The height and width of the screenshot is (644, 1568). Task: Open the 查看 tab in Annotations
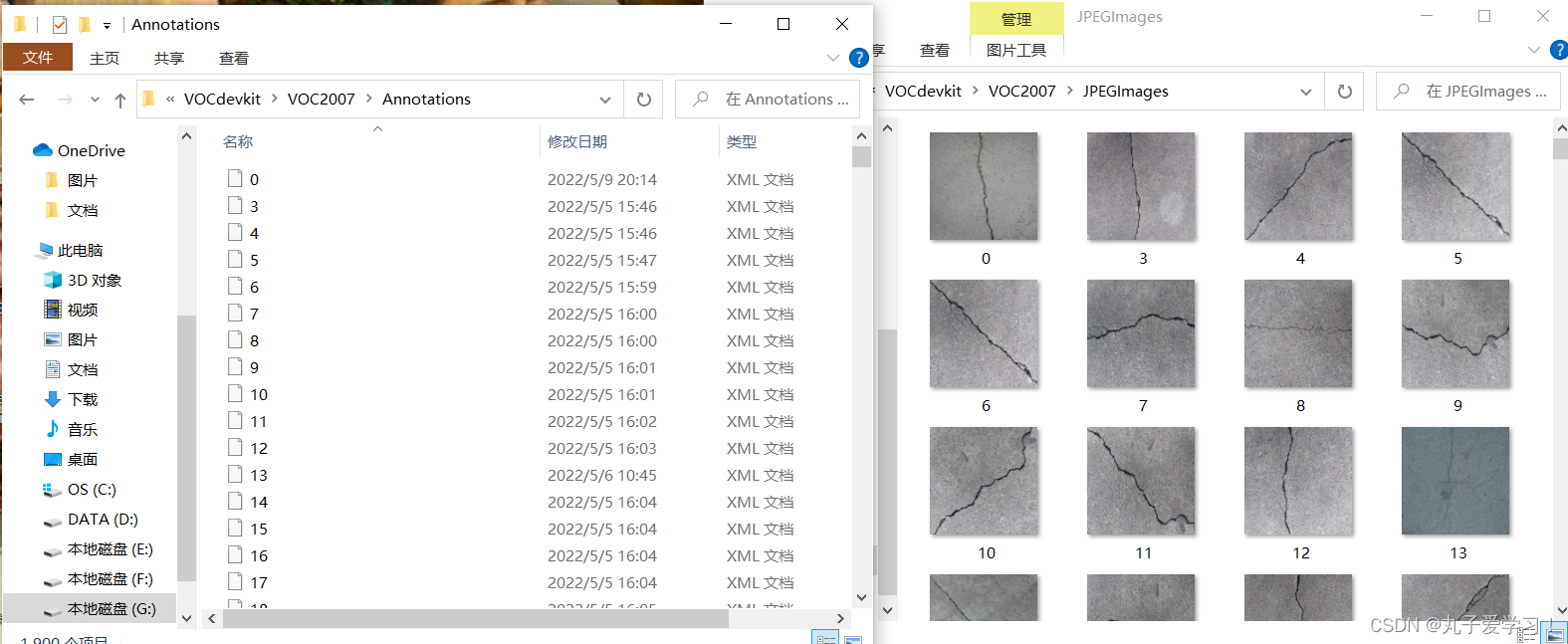[x=234, y=59]
